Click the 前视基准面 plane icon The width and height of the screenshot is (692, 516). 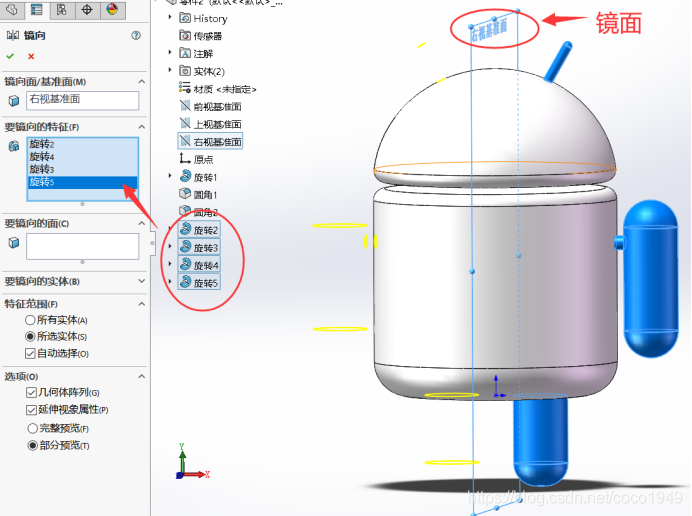coord(185,105)
